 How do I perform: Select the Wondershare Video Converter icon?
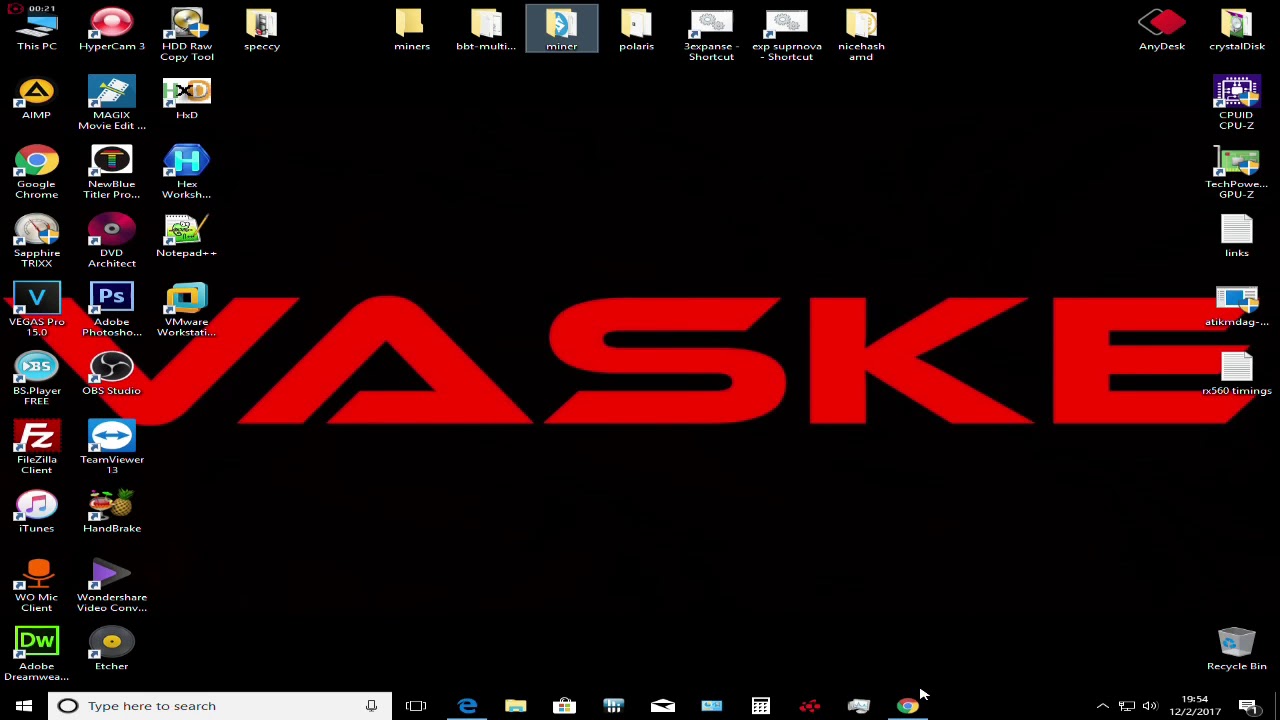click(x=111, y=587)
